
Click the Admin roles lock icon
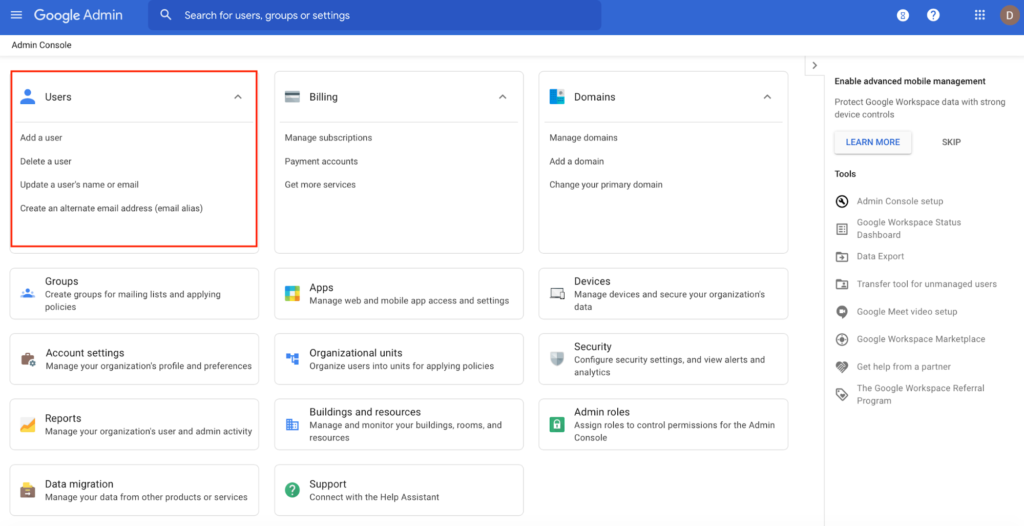(556, 424)
